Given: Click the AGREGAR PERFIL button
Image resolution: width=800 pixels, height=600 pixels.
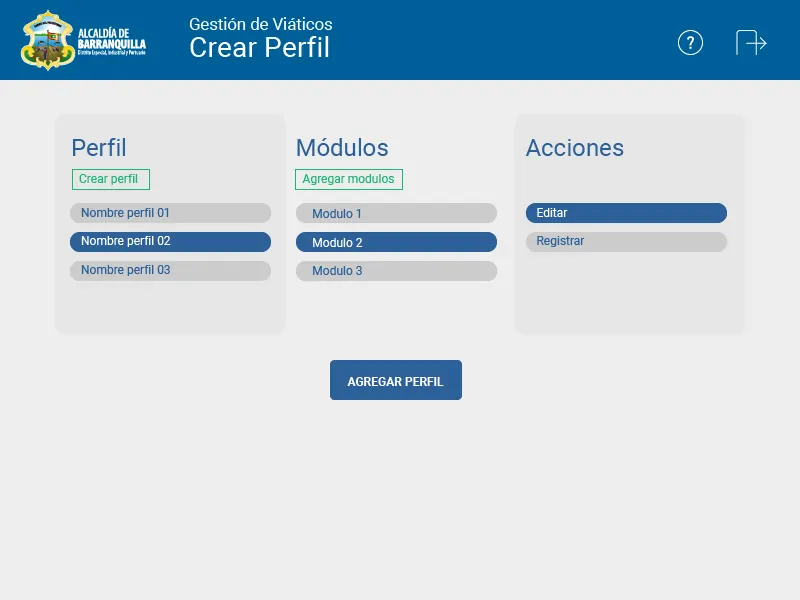Looking at the screenshot, I should tap(396, 380).
